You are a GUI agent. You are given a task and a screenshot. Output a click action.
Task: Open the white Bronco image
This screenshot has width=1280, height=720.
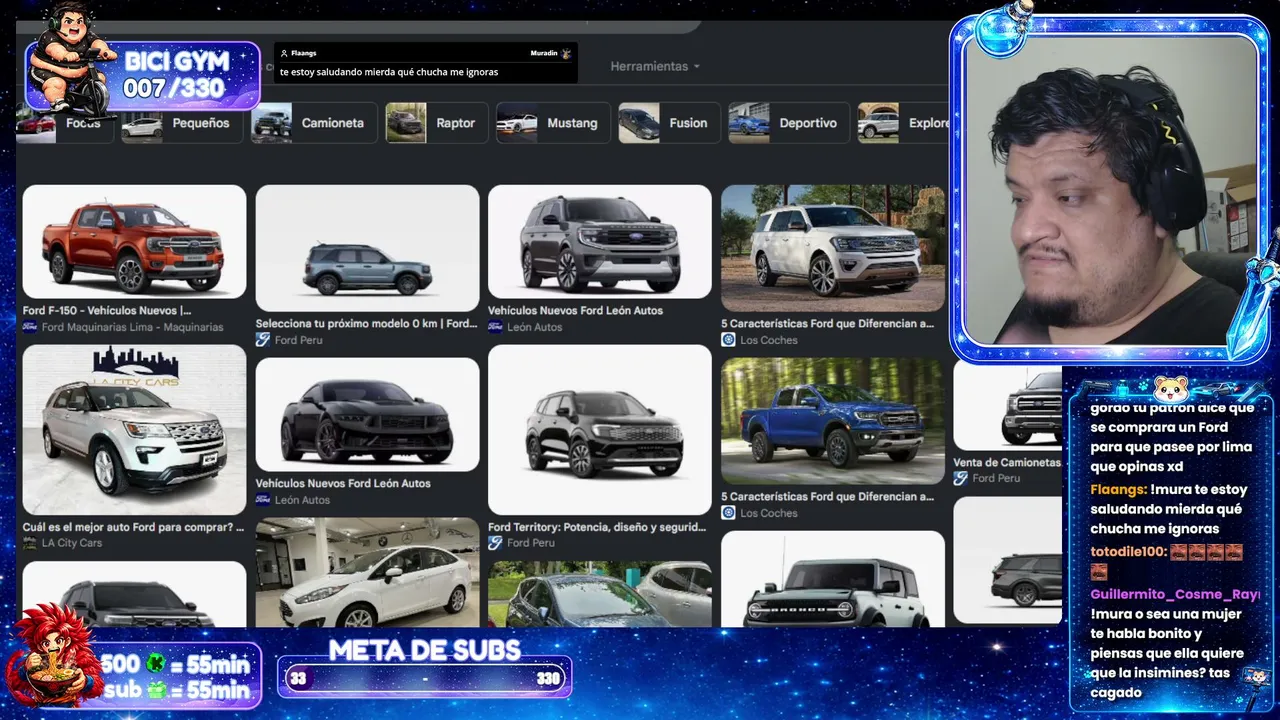pyautogui.click(x=833, y=579)
